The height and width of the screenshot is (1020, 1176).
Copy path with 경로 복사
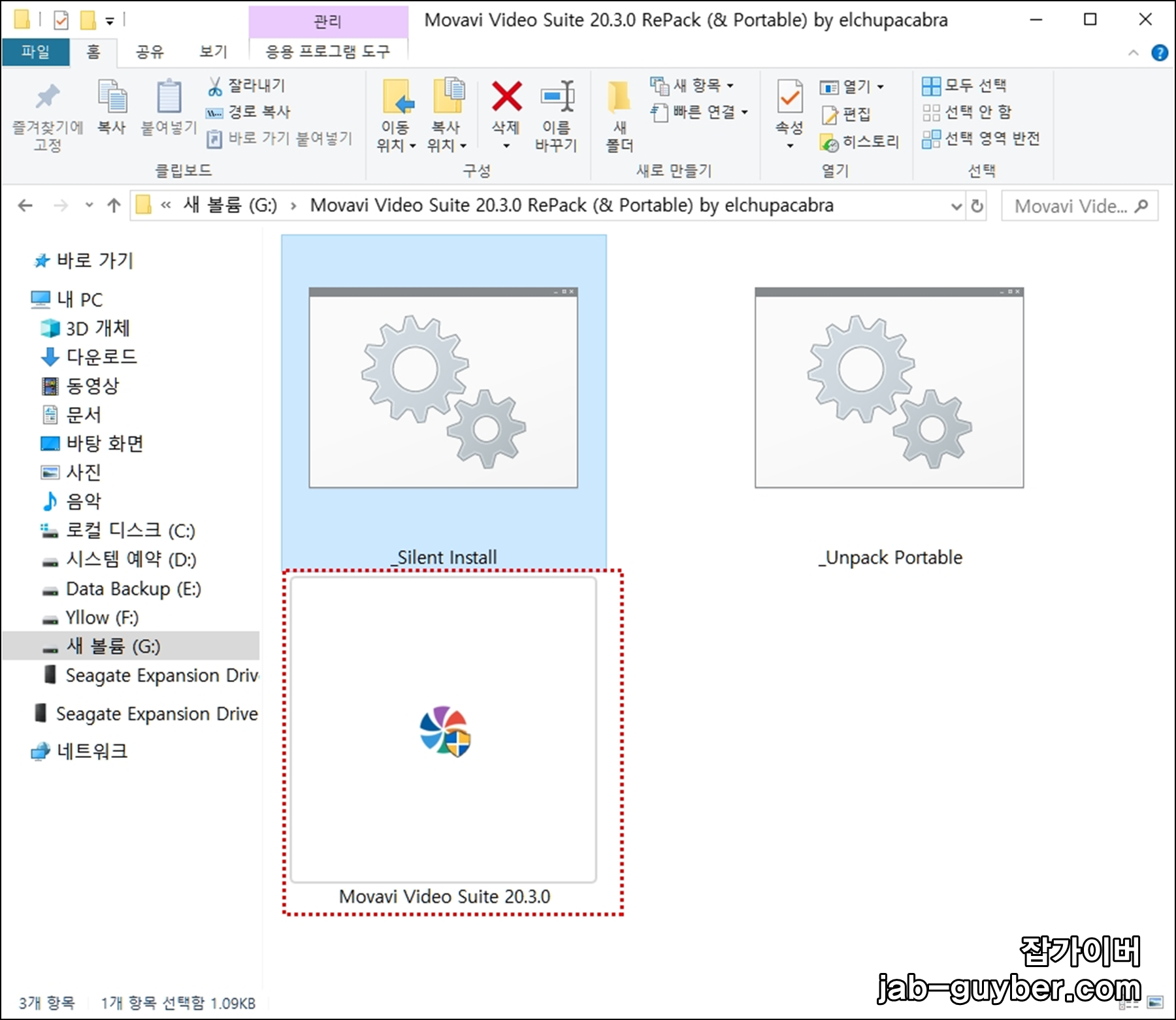point(248,112)
